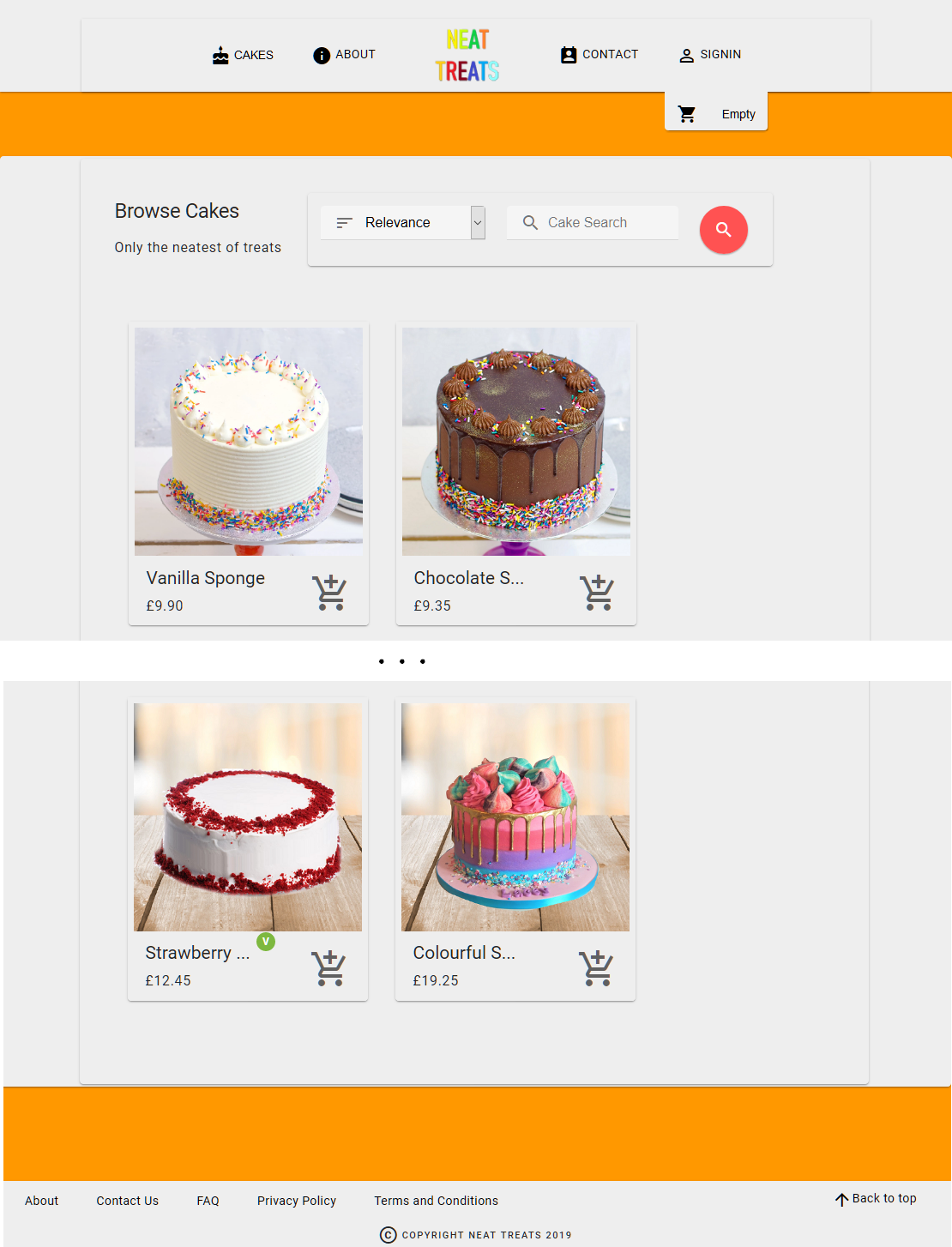
Task: Open the About menu item
Action: coord(344,55)
